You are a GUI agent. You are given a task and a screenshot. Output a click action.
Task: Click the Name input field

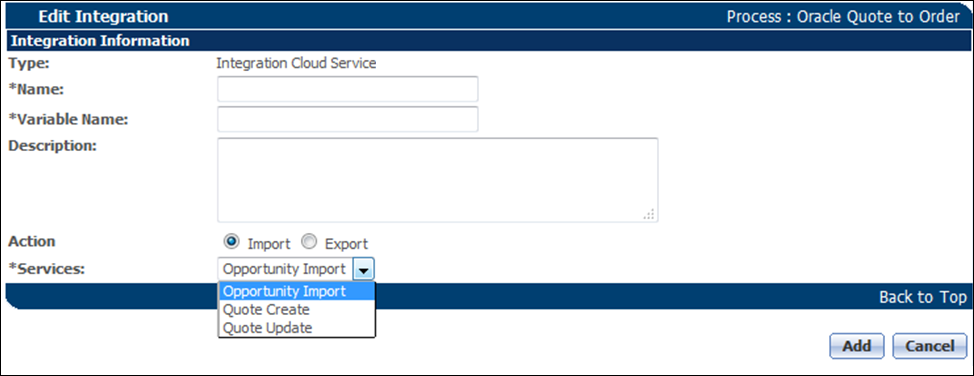click(348, 89)
